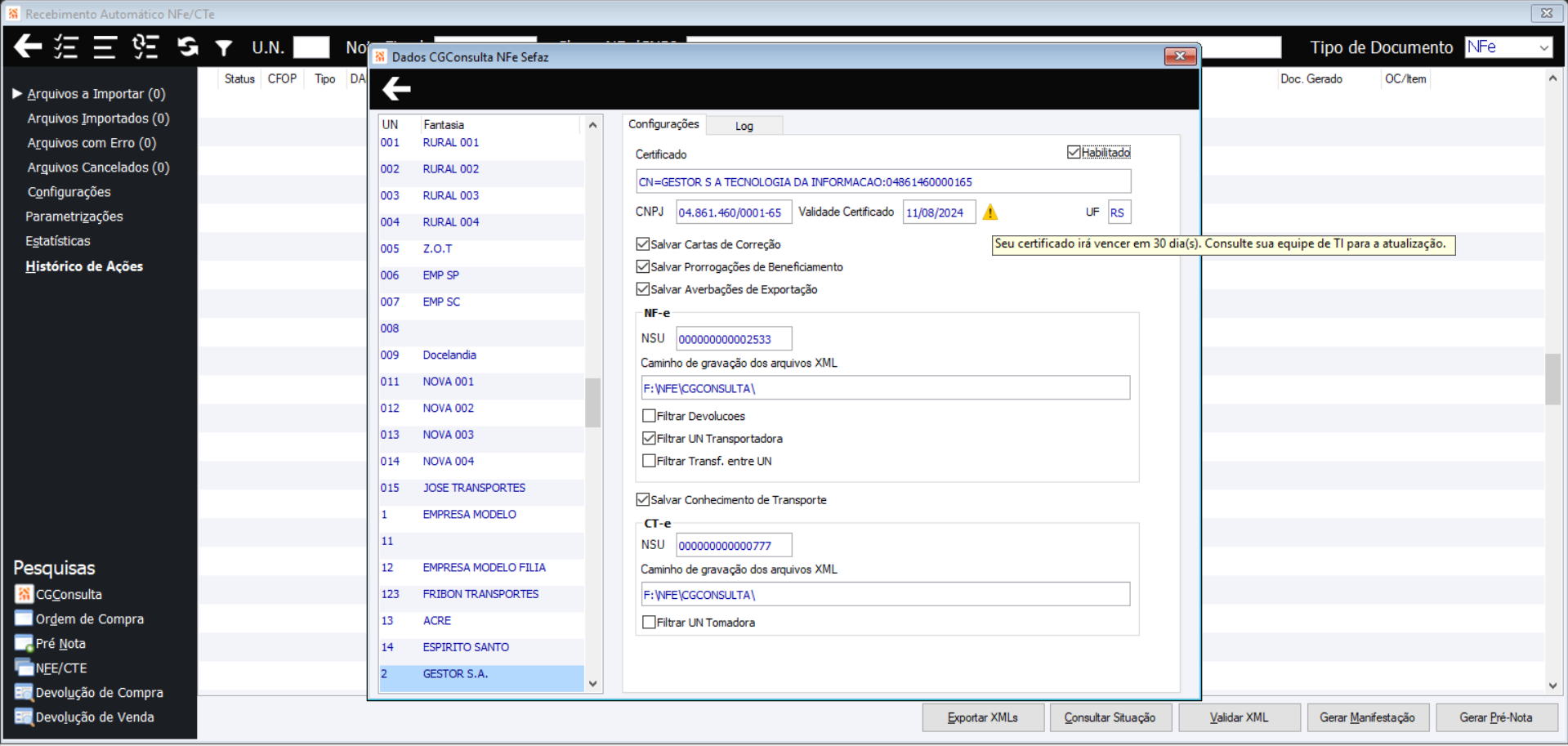
Task: Click the back arrow in the Sefaz dialog
Action: 396,88
